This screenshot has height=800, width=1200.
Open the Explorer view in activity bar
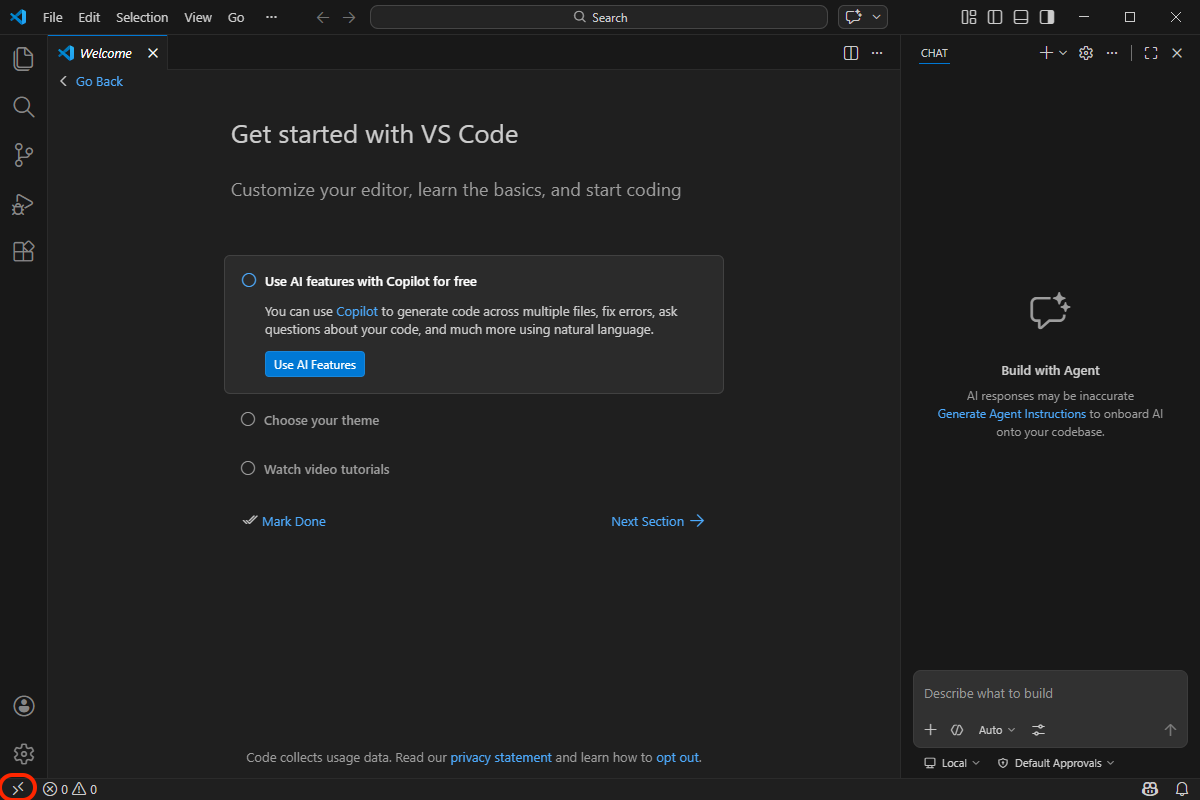(x=24, y=59)
